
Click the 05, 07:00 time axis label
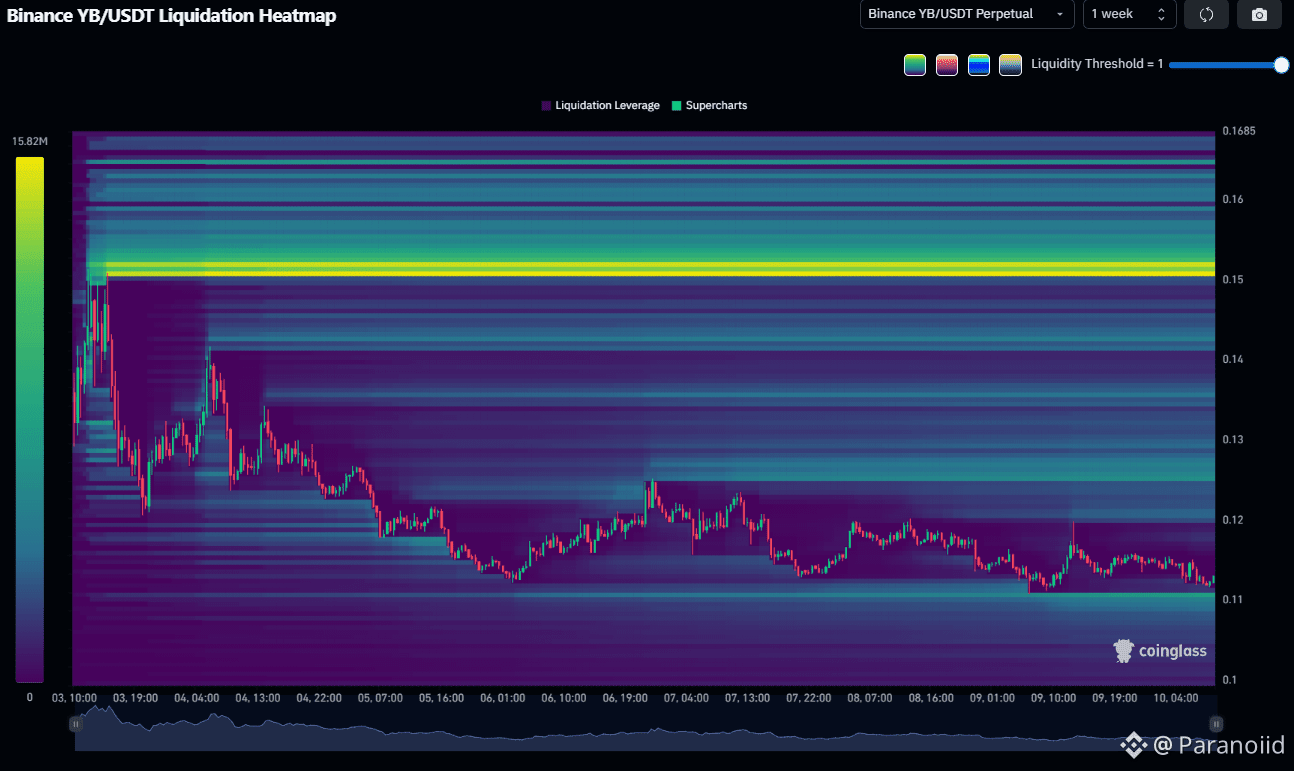(x=380, y=697)
